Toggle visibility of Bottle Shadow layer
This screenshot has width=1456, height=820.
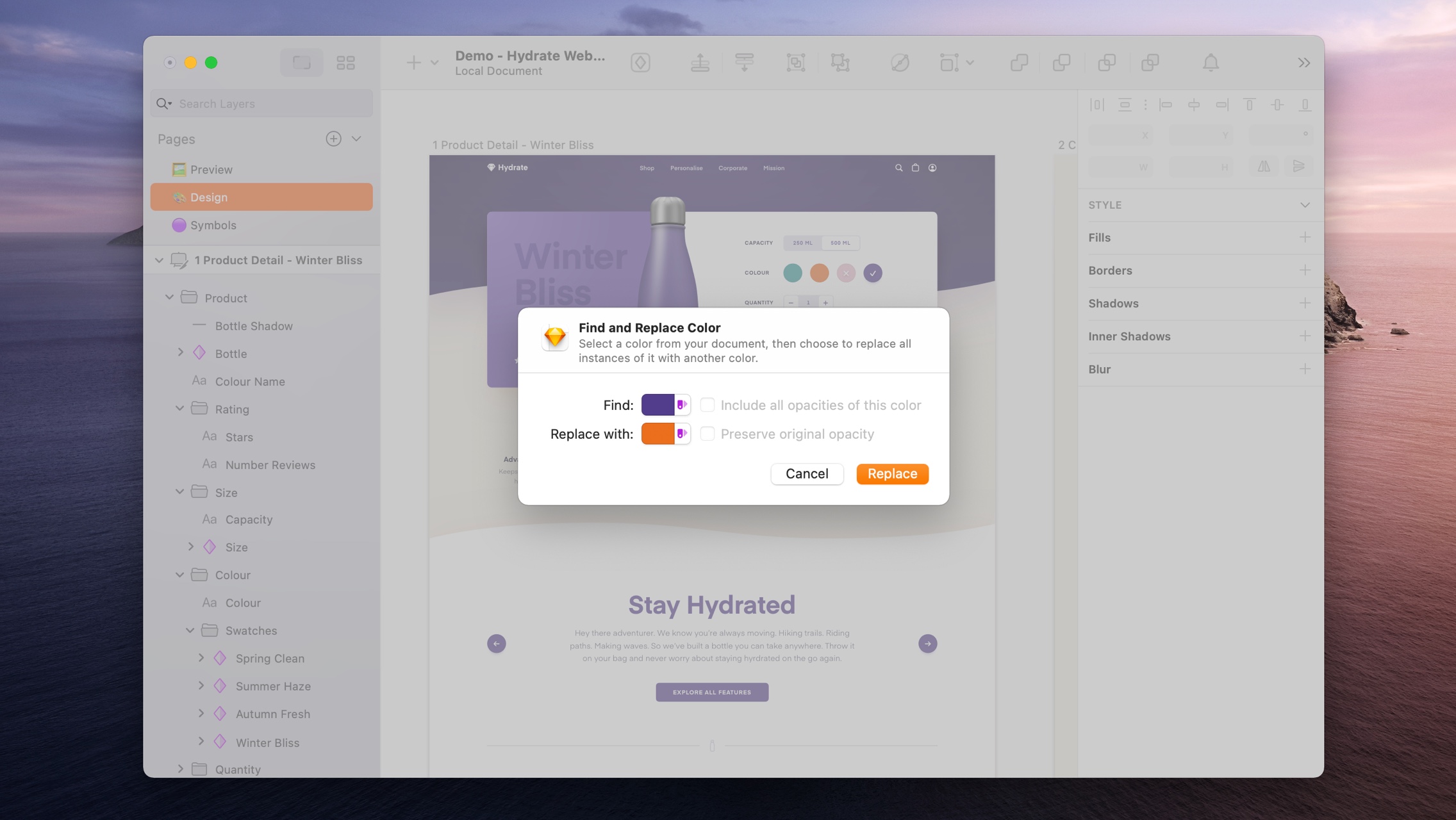tap(363, 326)
